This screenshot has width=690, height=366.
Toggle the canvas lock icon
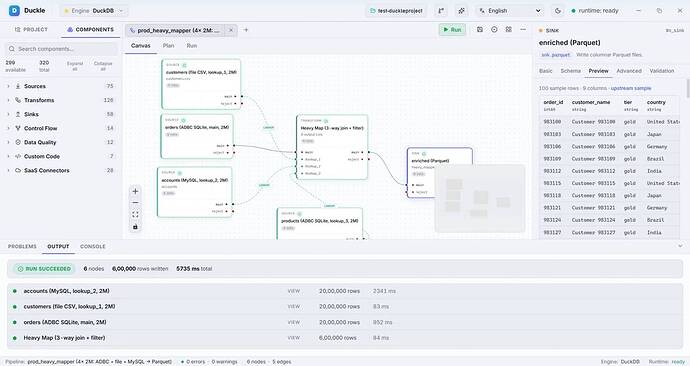coord(136,227)
